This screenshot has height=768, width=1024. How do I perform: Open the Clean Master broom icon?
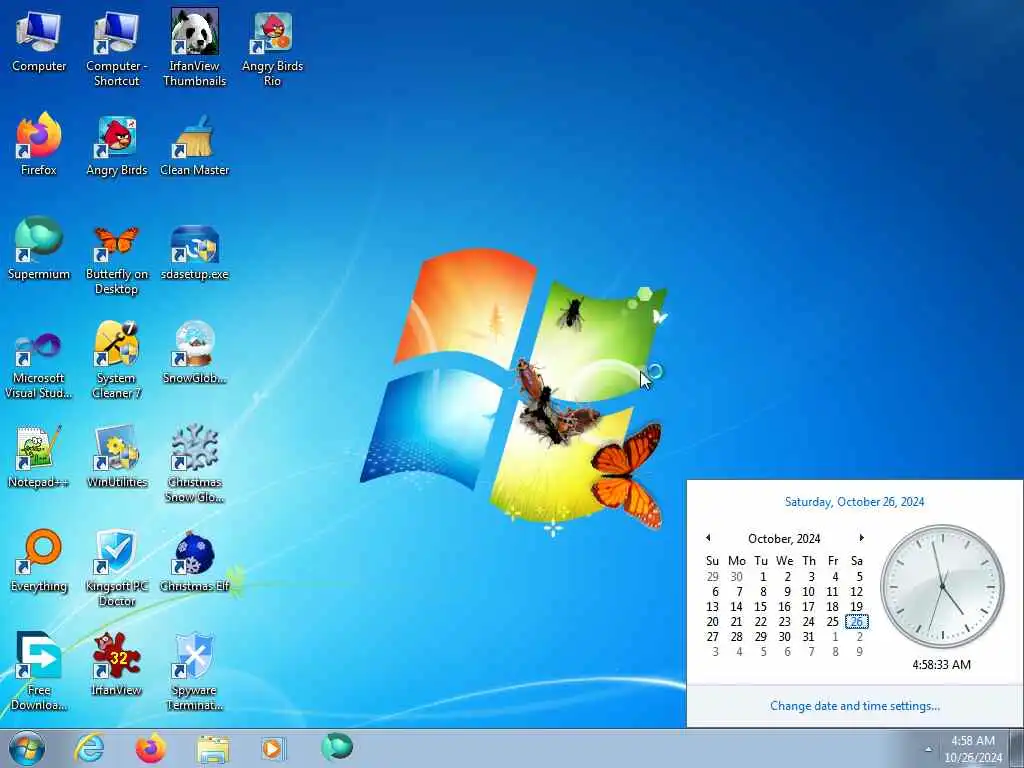(x=195, y=145)
